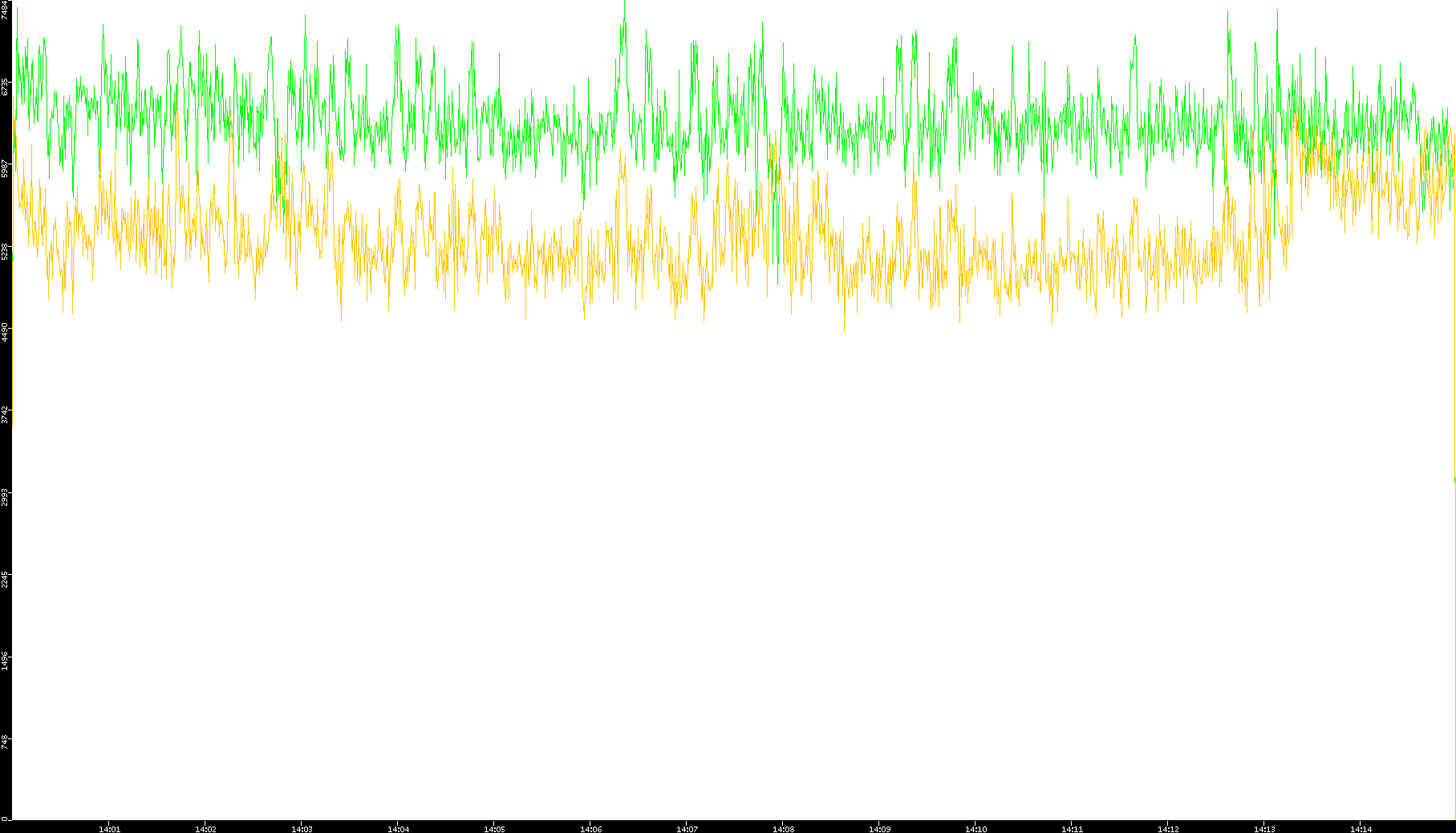Choose the 14:08 time axis label
Viewport: 1456px width, 833px height.
pyautogui.click(x=783, y=828)
